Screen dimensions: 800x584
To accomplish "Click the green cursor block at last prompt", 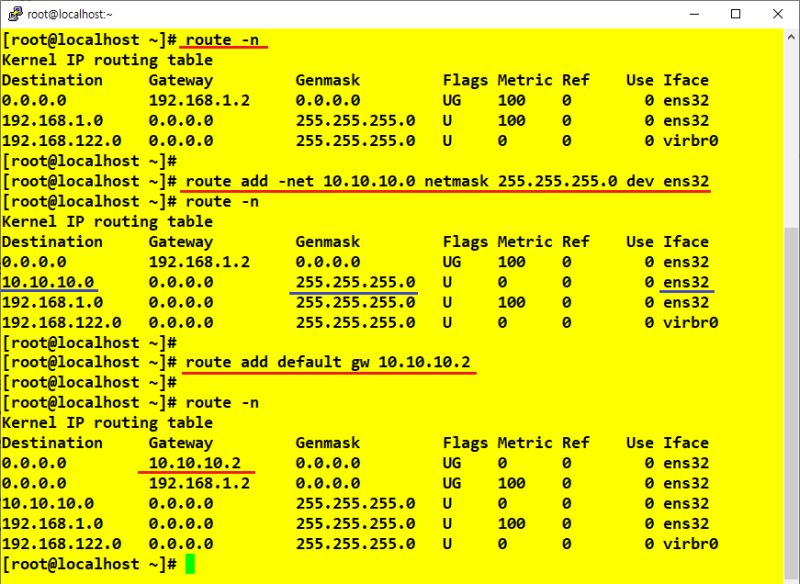I will (190, 564).
